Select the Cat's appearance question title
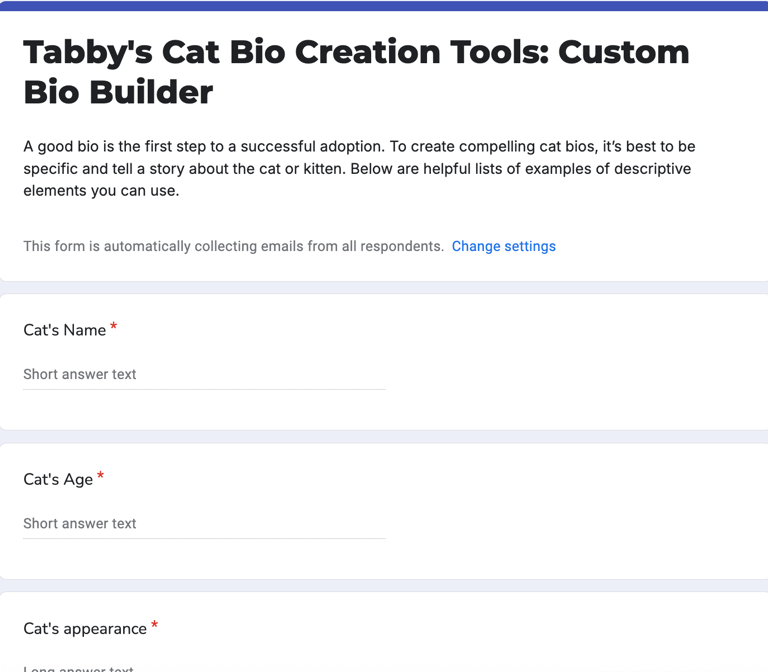The width and height of the screenshot is (768, 672). click(x=85, y=629)
